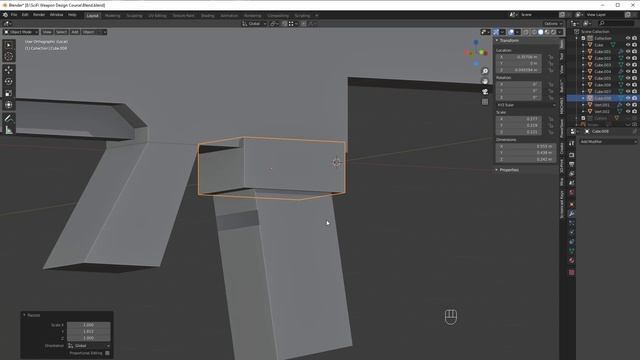Open the World properties tab icon
Screen dimensions: 640x360
pos(572,193)
